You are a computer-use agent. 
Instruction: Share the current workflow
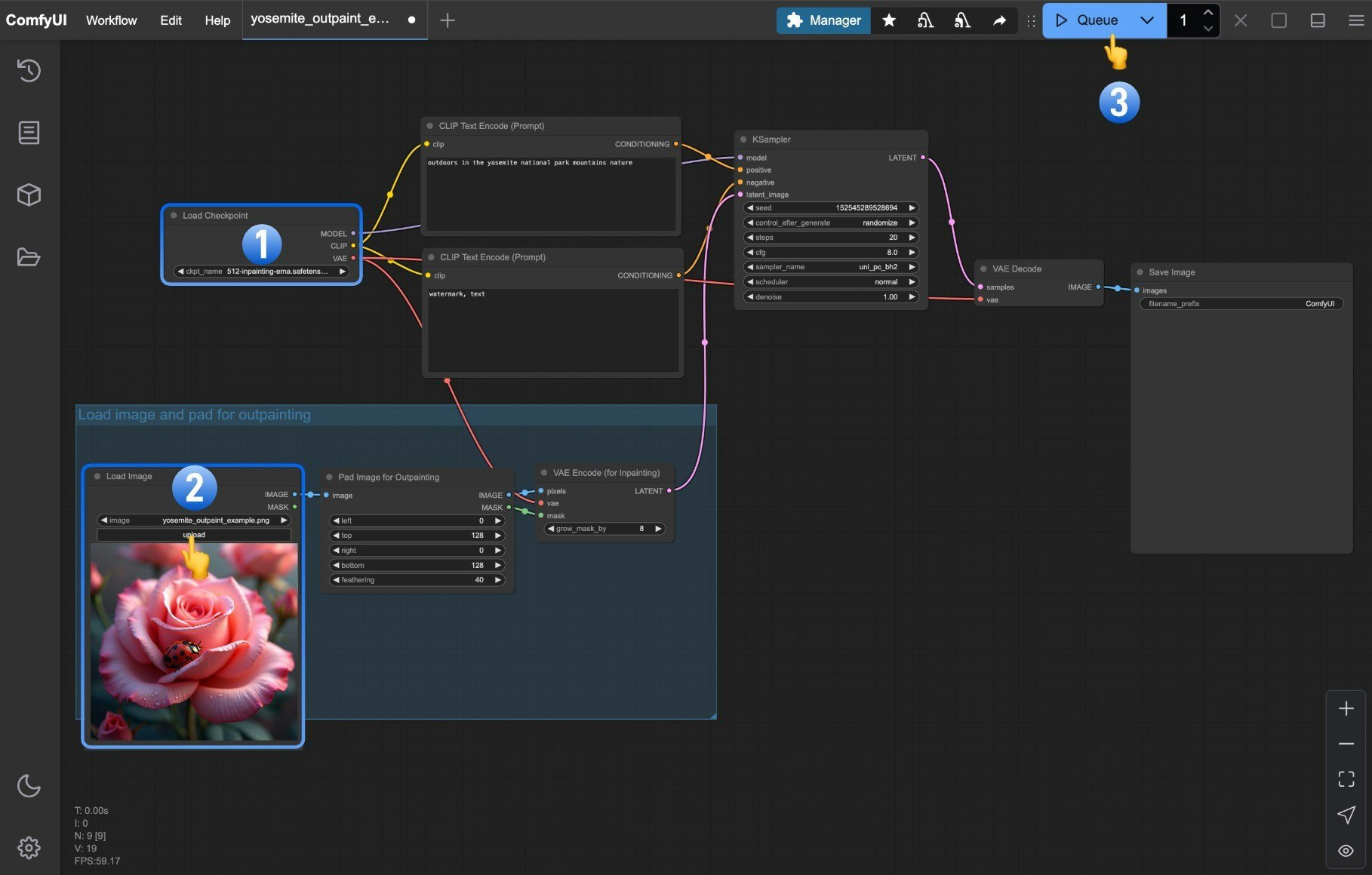(999, 20)
